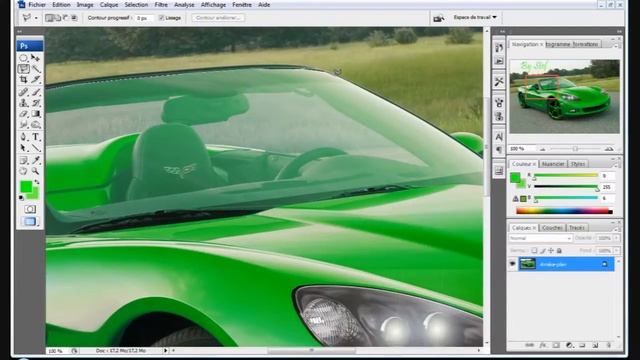This screenshot has width=640, height=360.
Task: Select the Zoom tool
Action: (x=36, y=171)
